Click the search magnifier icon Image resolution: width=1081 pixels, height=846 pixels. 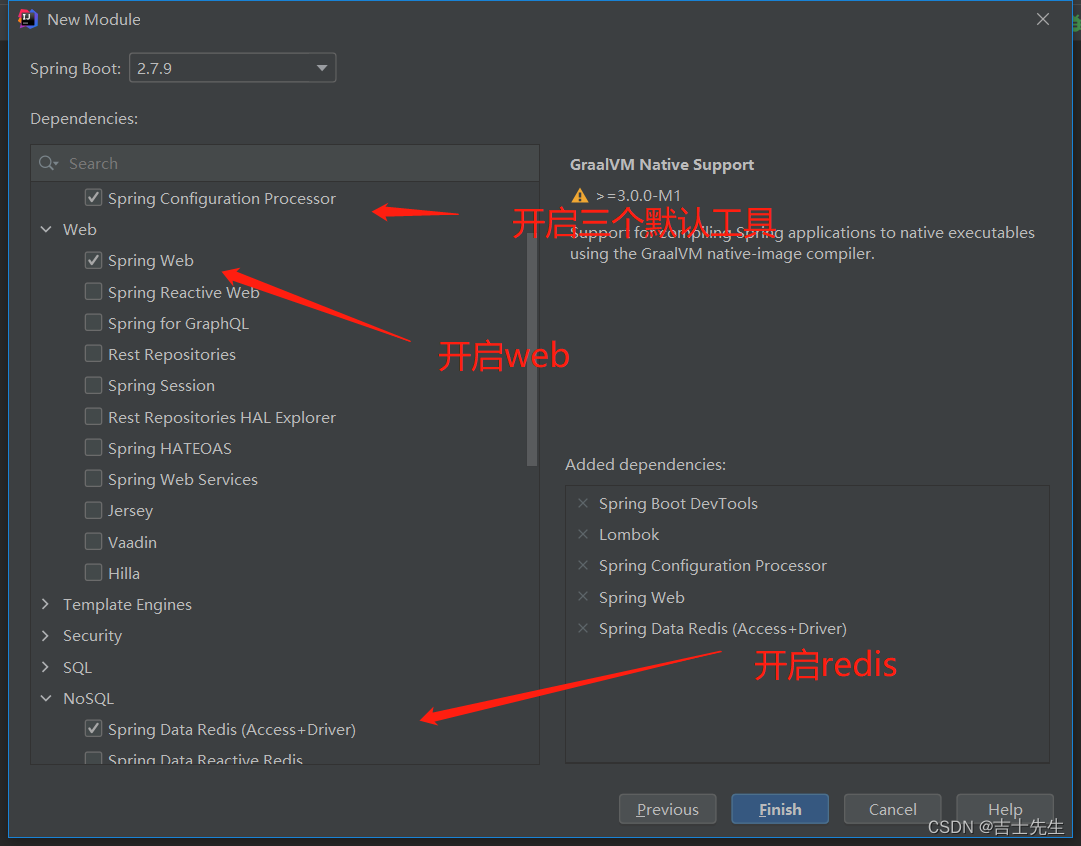tap(48, 164)
